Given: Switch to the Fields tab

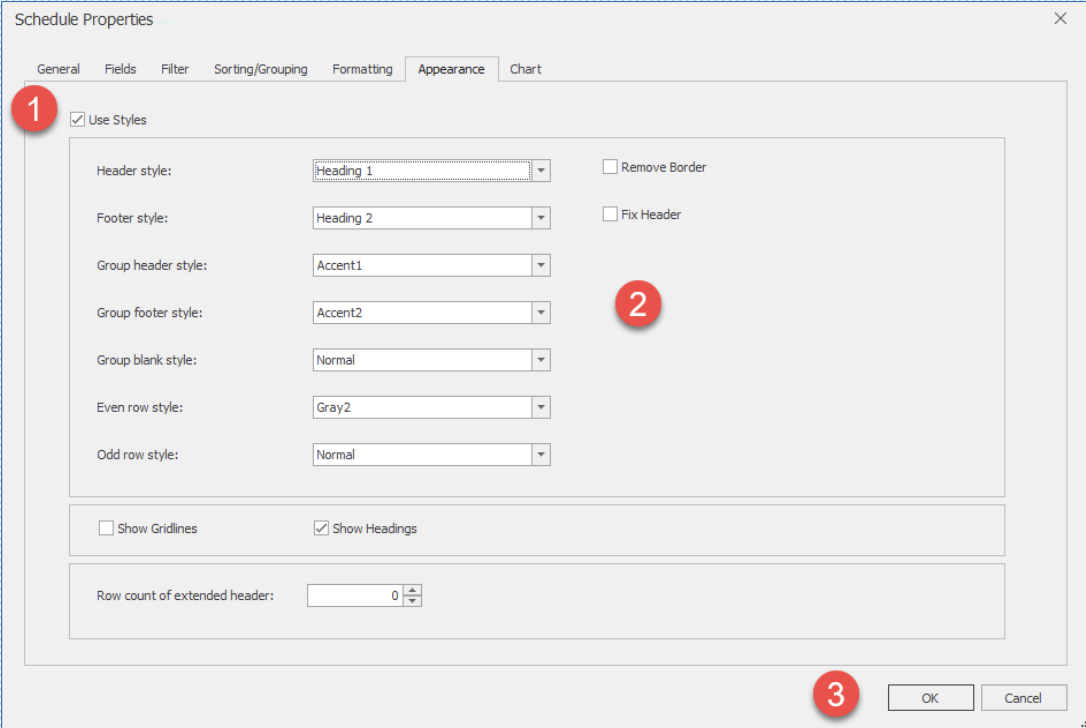Looking at the screenshot, I should [x=120, y=69].
